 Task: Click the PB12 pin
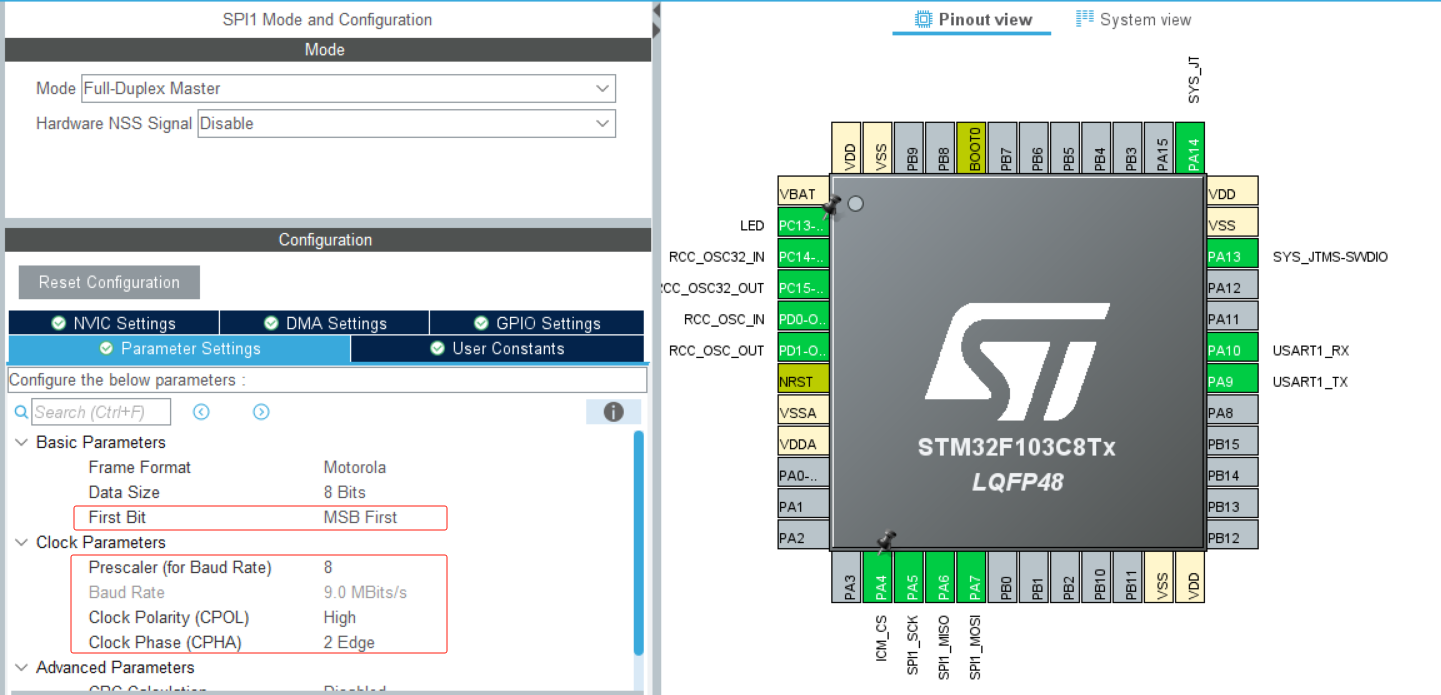coord(1232,537)
